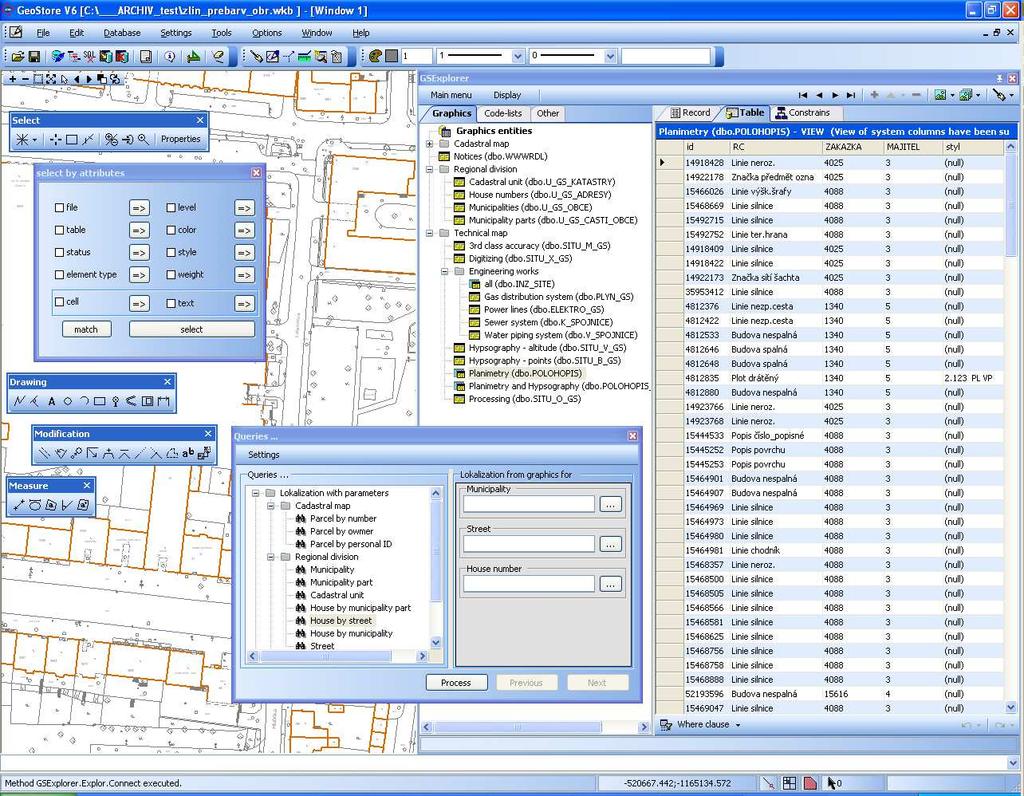The width and height of the screenshot is (1024, 796).
Task: Click the parallel lines tool in Modification toolbar
Action: [44, 453]
